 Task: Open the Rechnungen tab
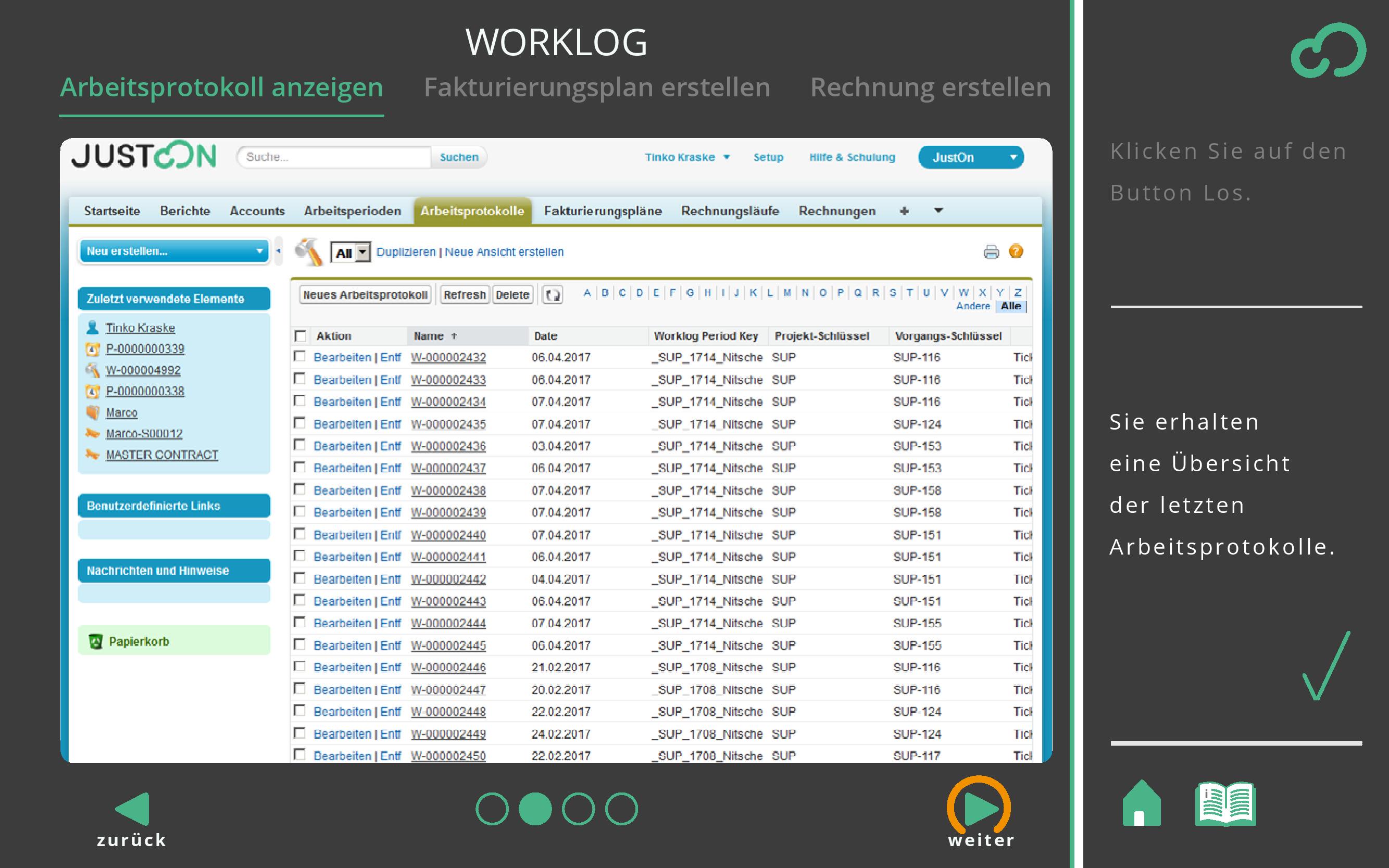point(836,211)
